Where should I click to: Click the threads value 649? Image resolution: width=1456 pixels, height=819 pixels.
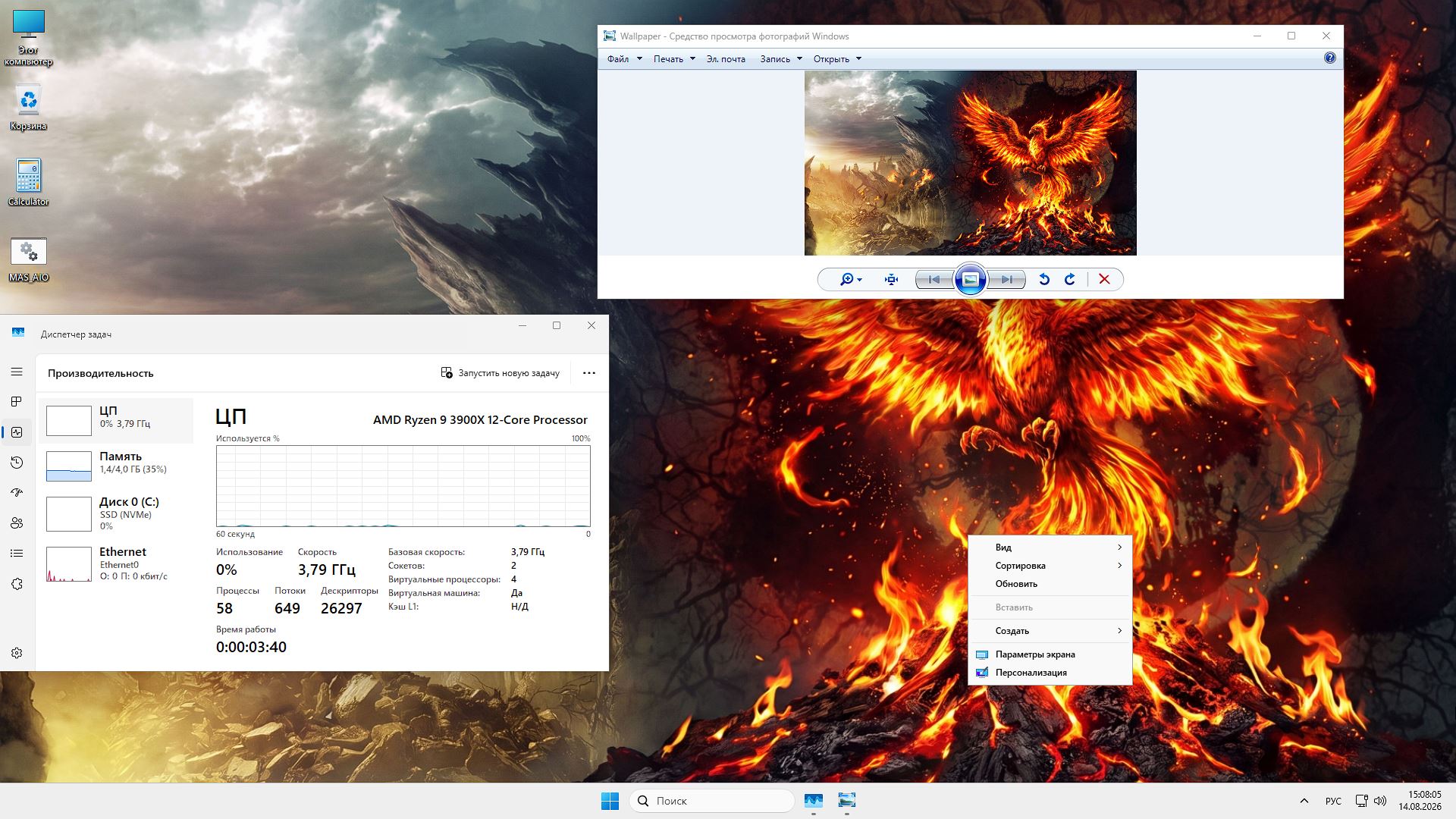(x=287, y=608)
